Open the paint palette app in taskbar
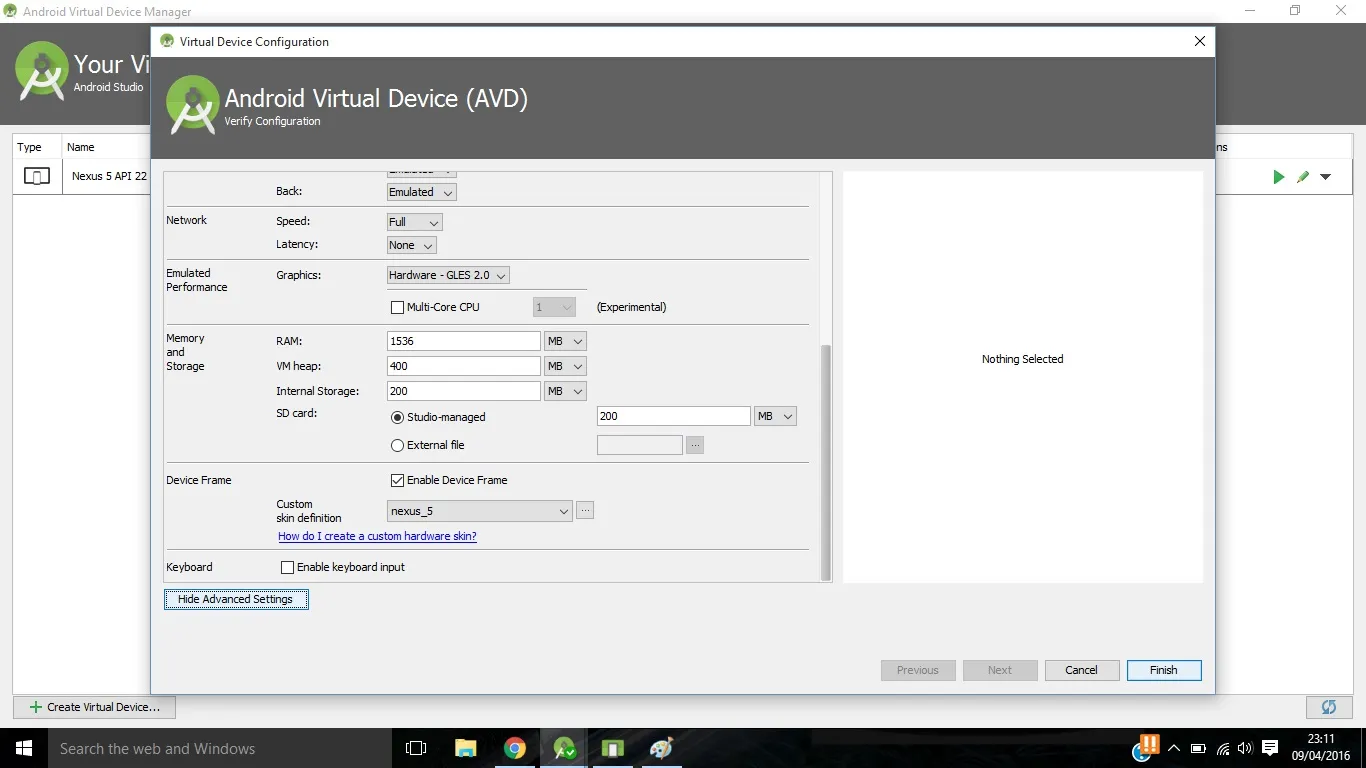Screen dimensions: 1366x768 (661, 748)
